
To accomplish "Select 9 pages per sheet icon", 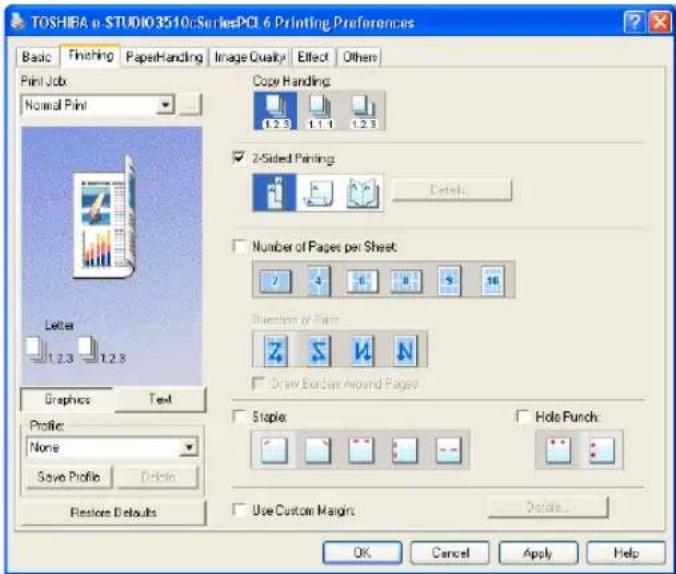I will tap(449, 281).
